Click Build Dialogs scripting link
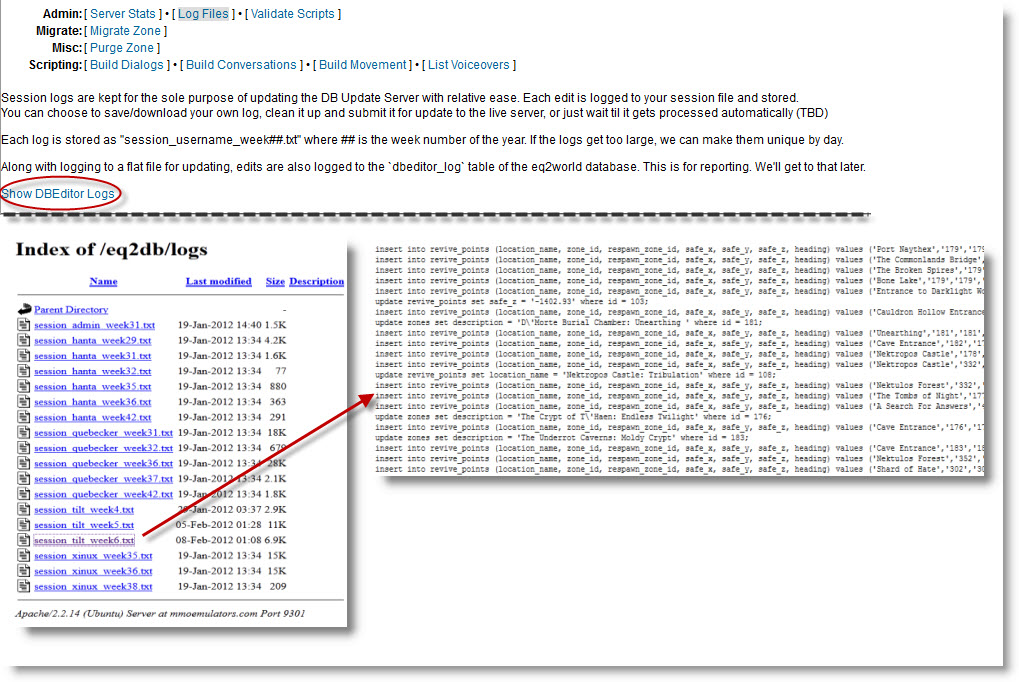 point(126,65)
